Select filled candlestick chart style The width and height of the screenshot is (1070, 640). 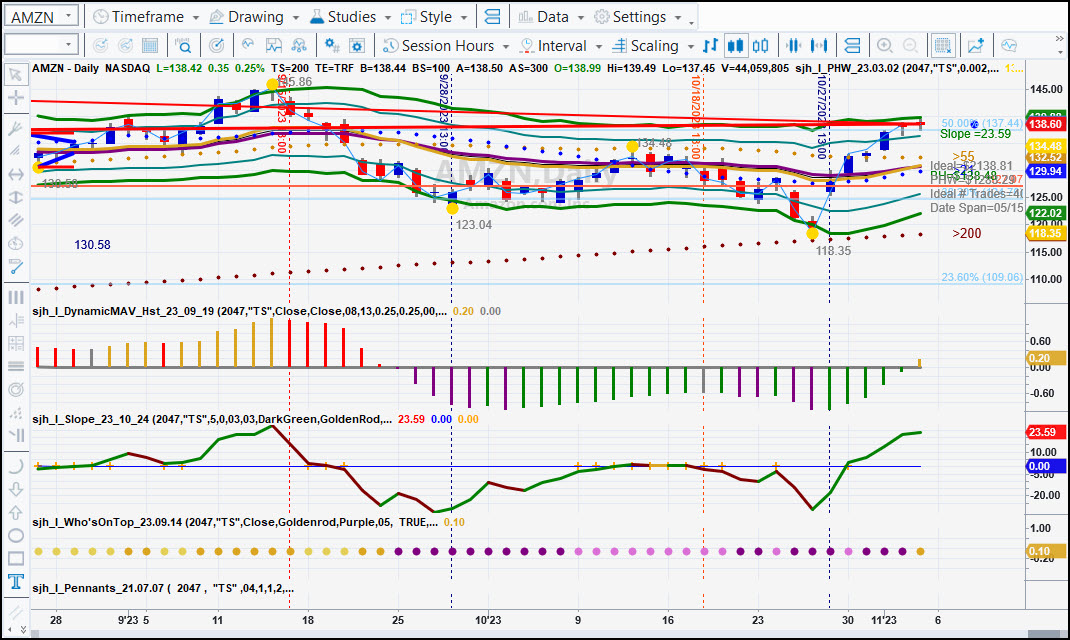pyautogui.click(x=735, y=46)
